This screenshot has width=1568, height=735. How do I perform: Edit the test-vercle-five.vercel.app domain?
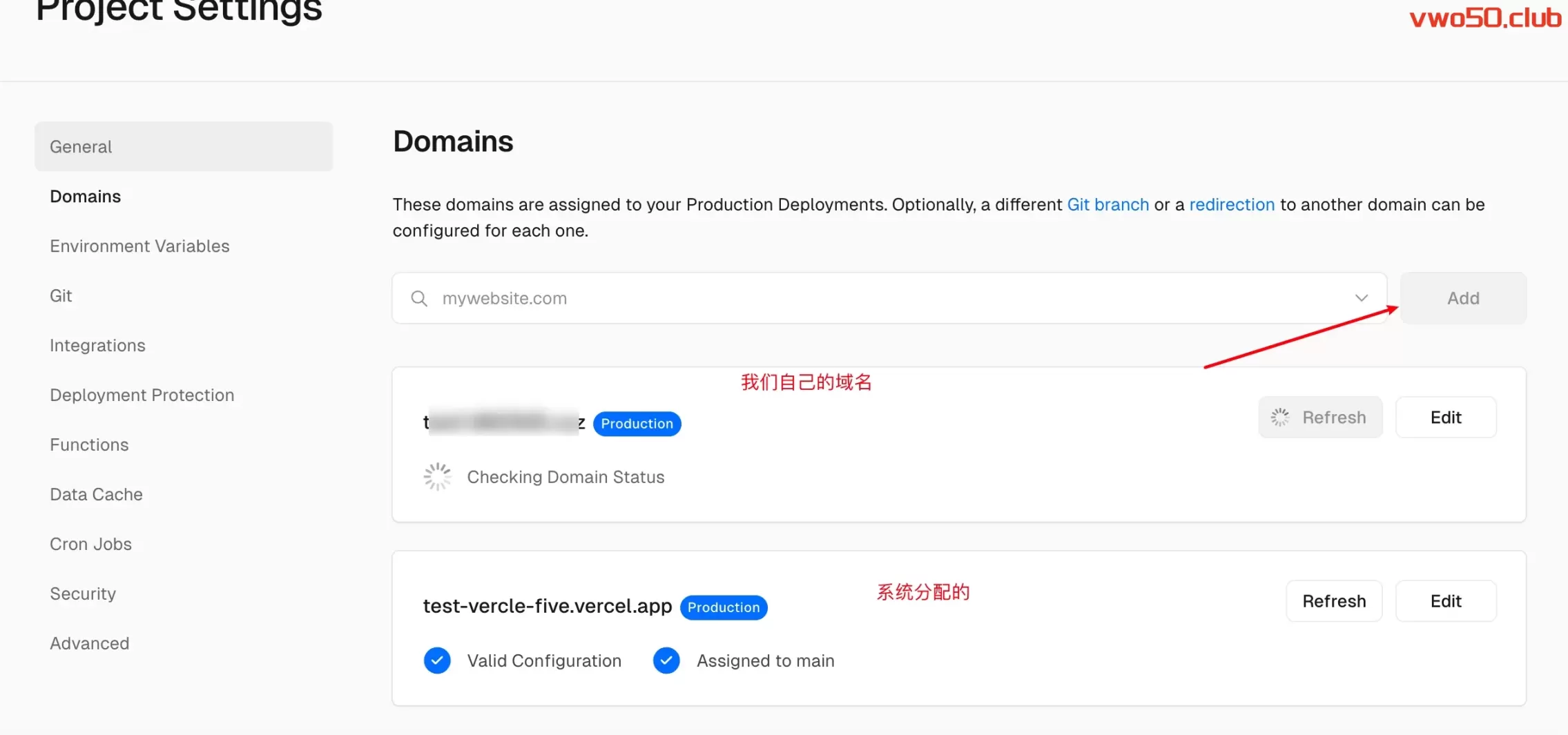point(1445,601)
